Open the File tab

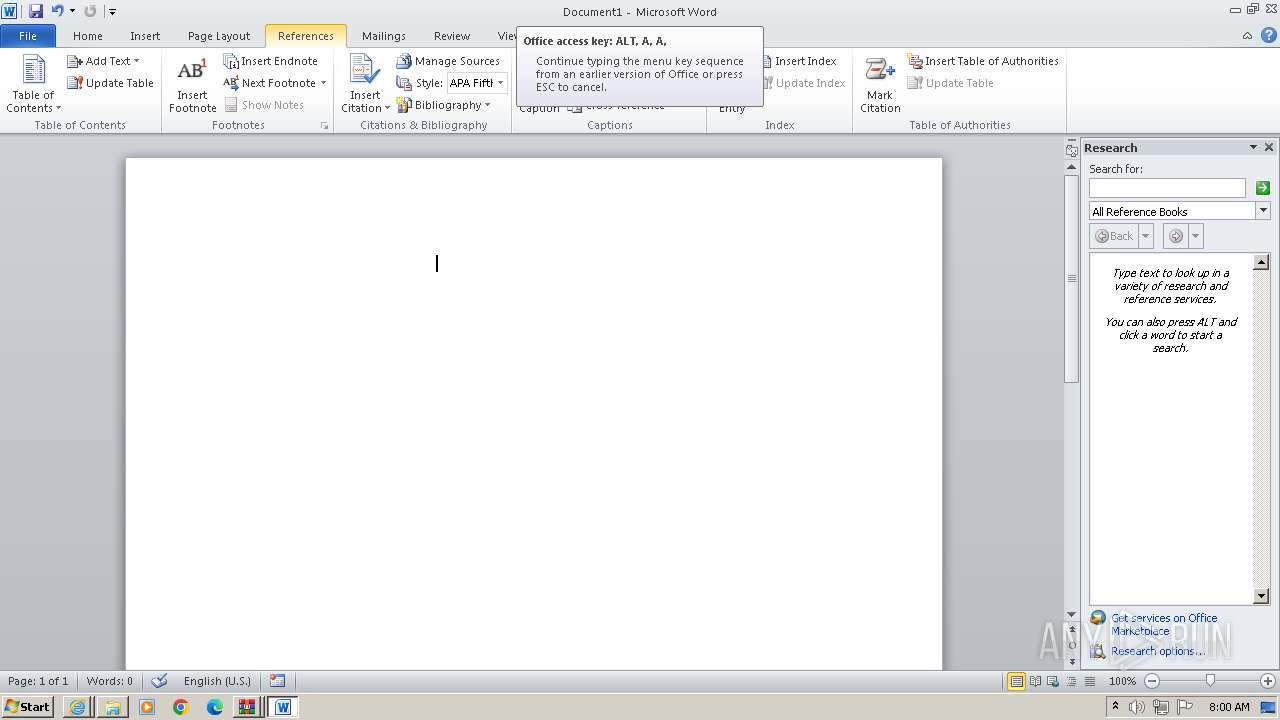tap(28, 36)
